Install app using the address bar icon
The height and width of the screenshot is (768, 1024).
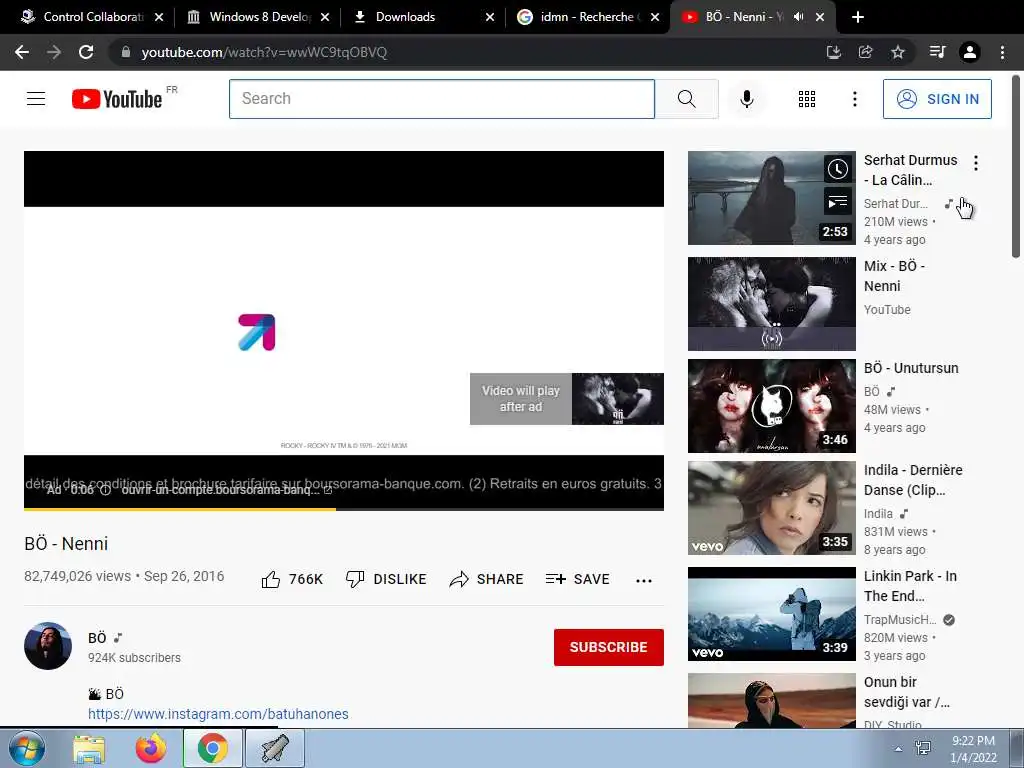[833, 52]
